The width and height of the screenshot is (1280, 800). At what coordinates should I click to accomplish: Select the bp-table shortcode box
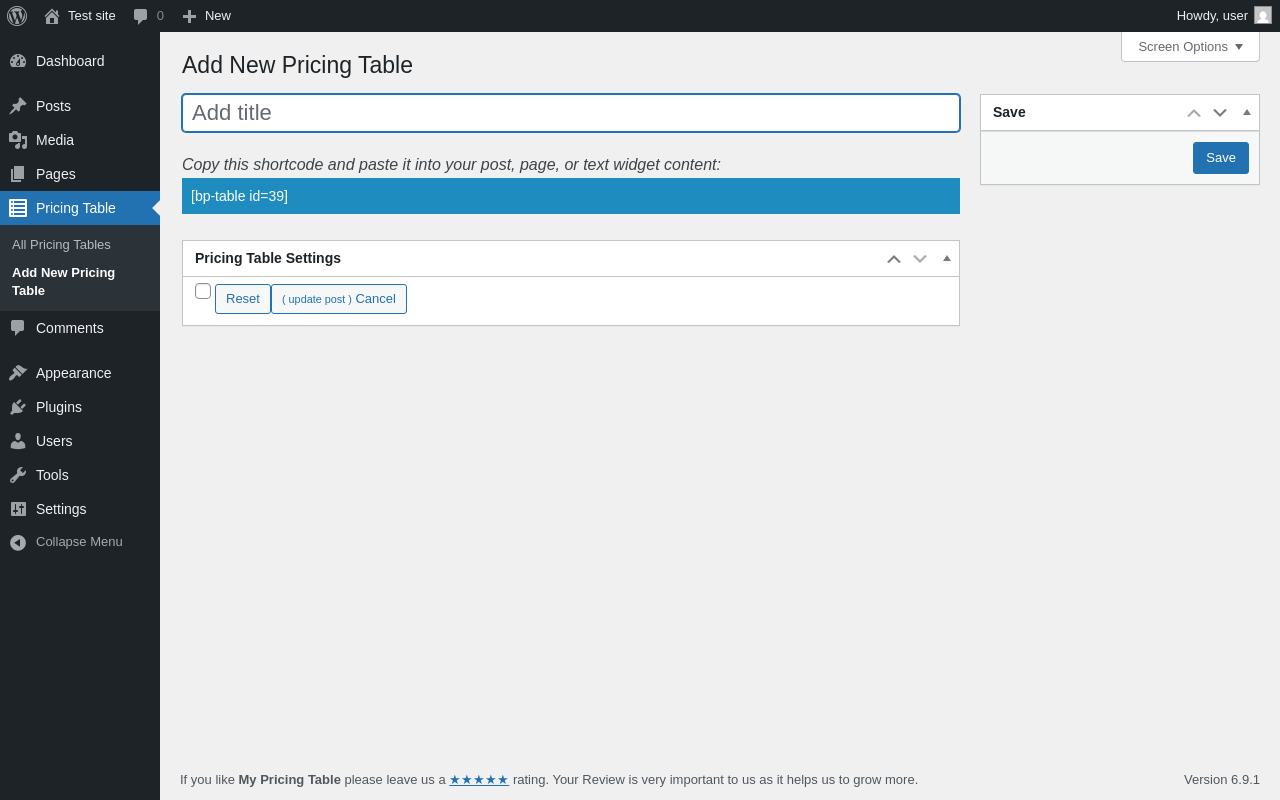[571, 196]
